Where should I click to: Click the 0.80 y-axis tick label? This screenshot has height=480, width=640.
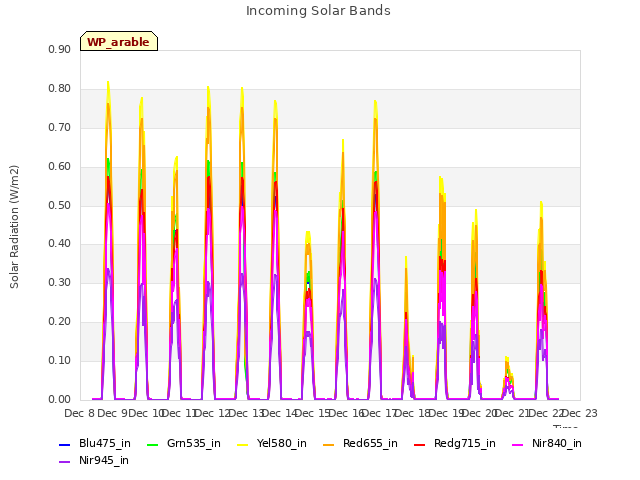[60, 89]
